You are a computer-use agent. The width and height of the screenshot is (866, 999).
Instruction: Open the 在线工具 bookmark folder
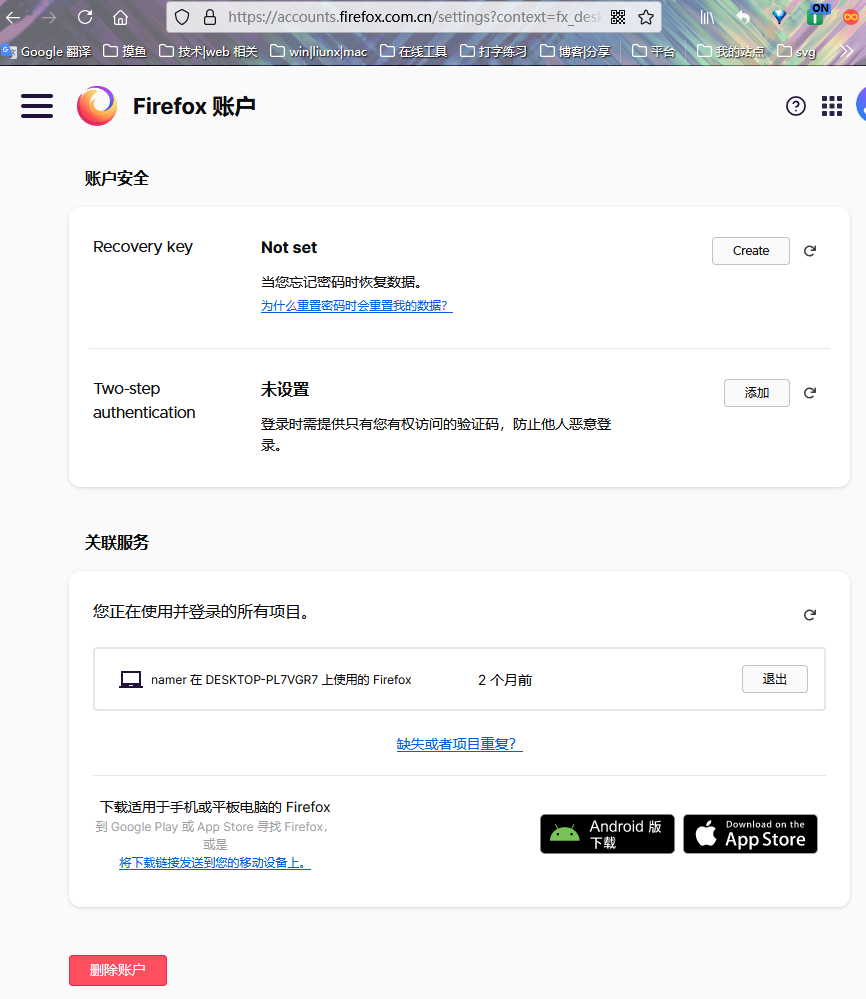(x=414, y=51)
